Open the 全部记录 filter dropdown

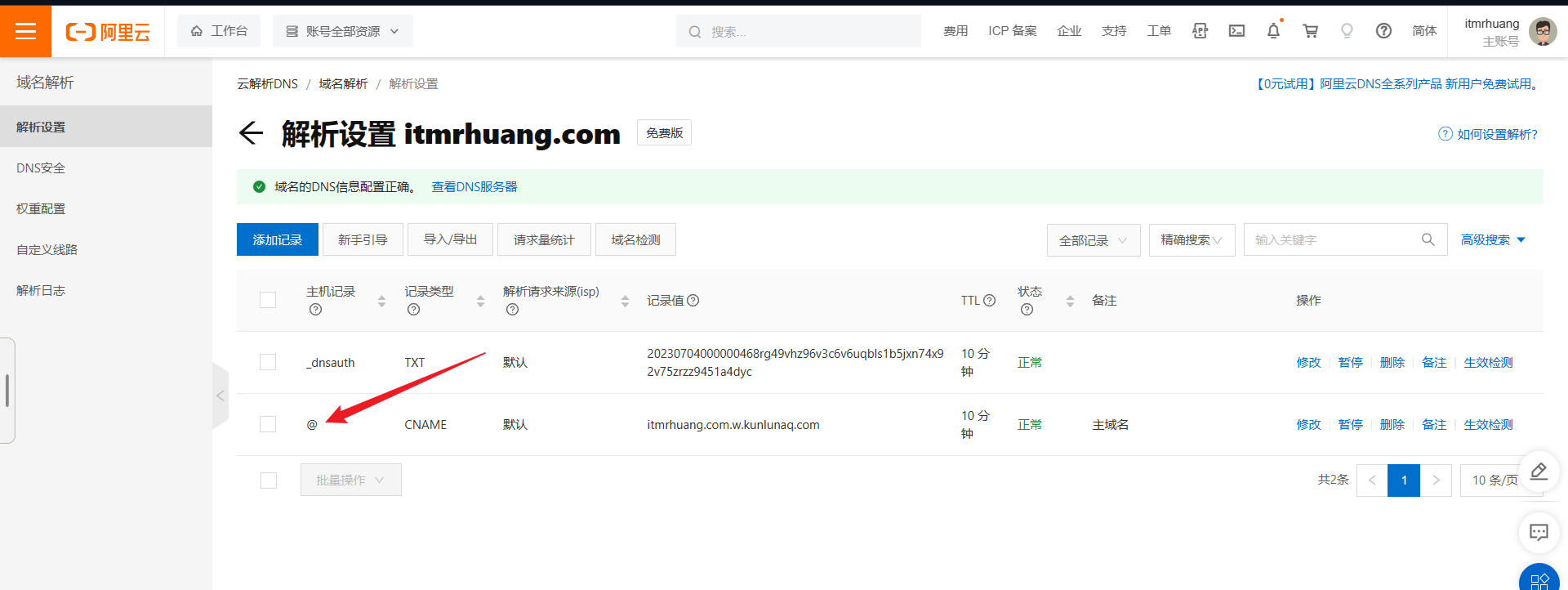tap(1094, 240)
